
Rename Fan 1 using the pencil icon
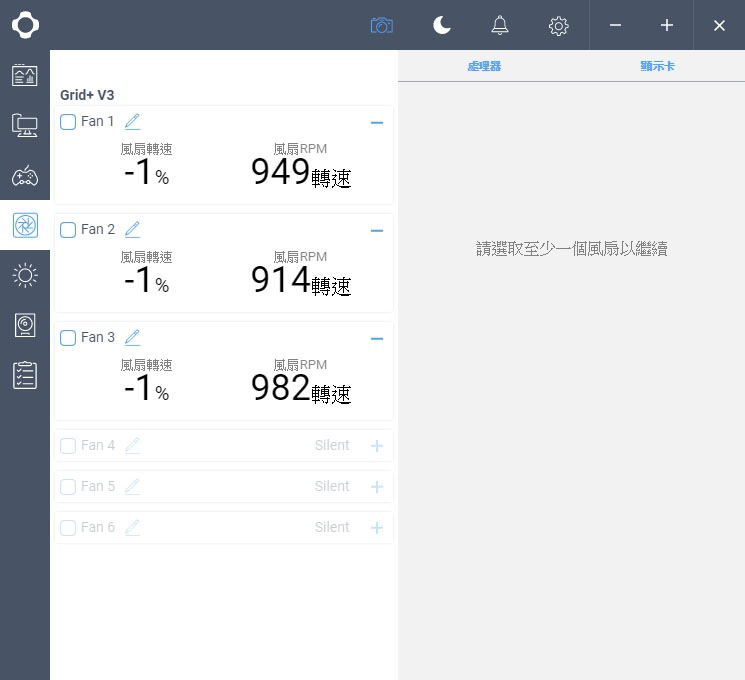pos(133,122)
